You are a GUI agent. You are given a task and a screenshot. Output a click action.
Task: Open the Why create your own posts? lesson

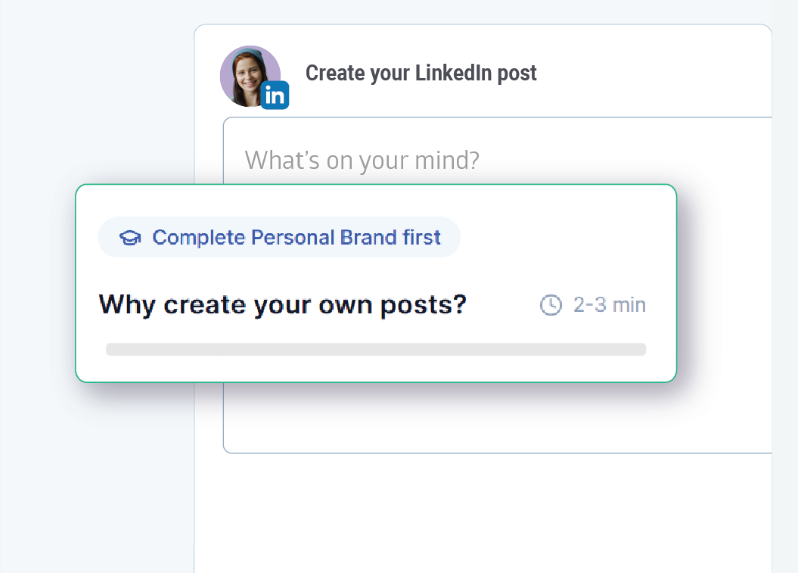pos(282,304)
